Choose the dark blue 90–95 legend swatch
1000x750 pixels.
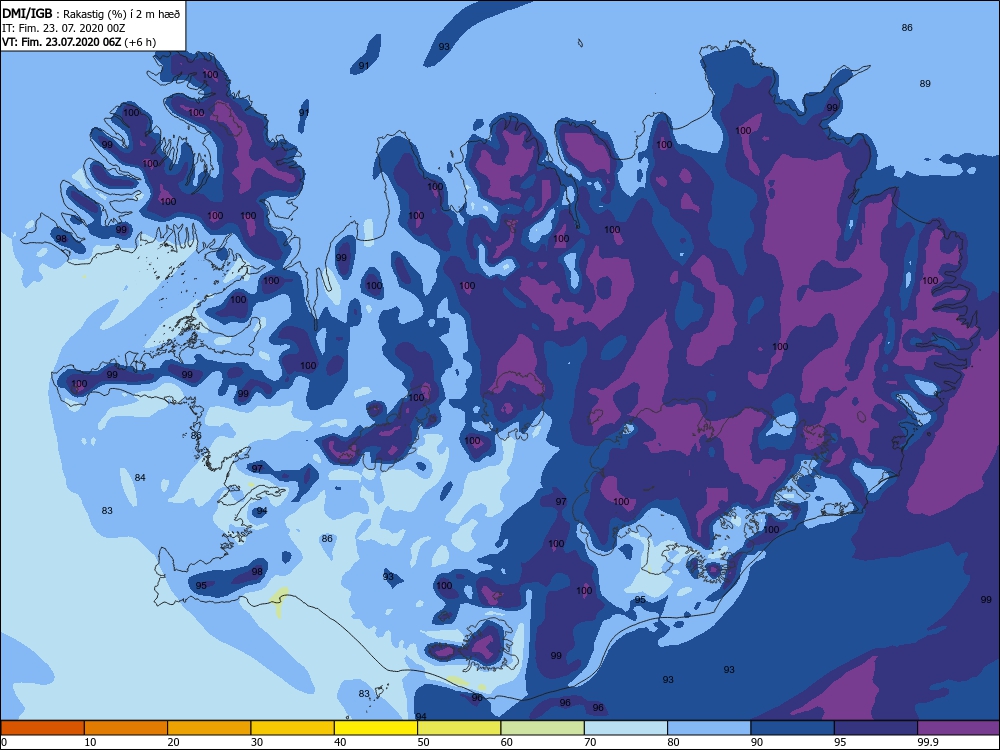tap(793, 728)
